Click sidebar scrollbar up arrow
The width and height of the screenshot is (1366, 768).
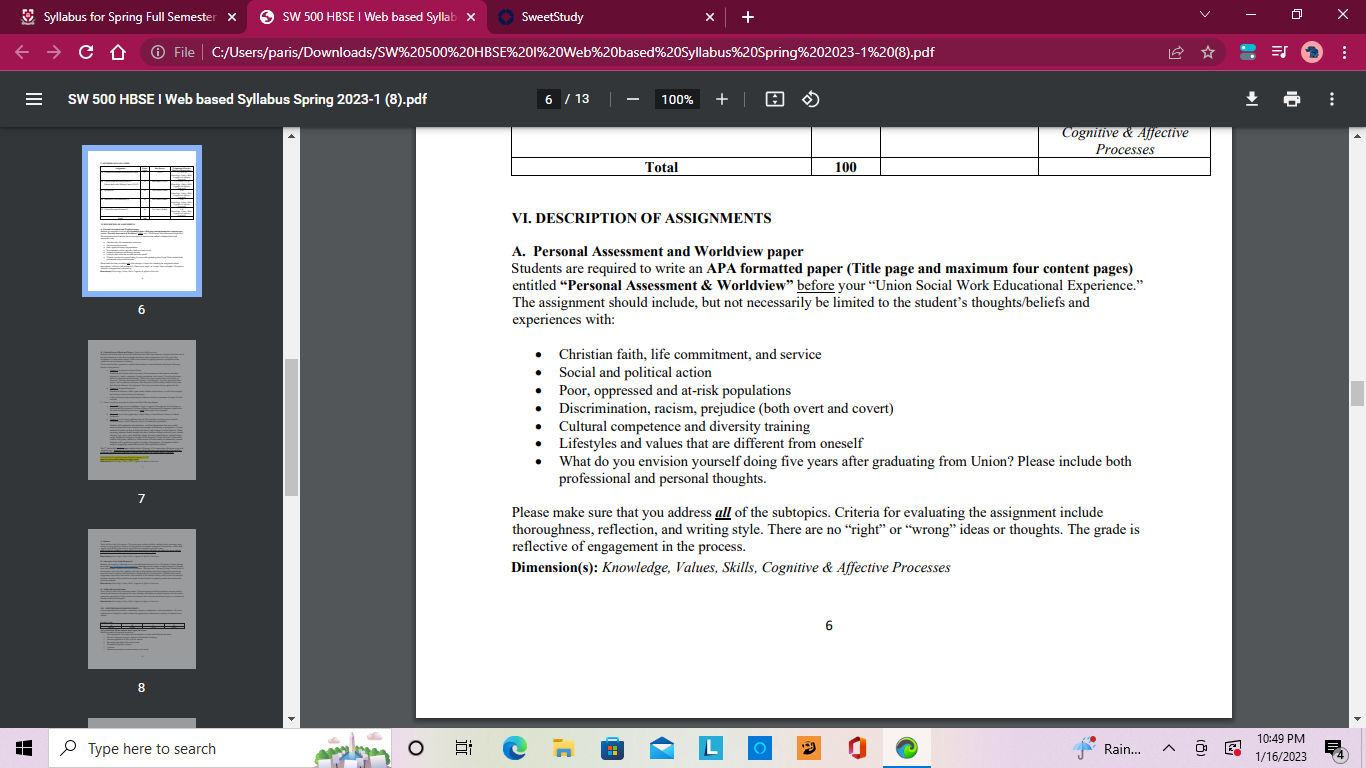point(291,135)
